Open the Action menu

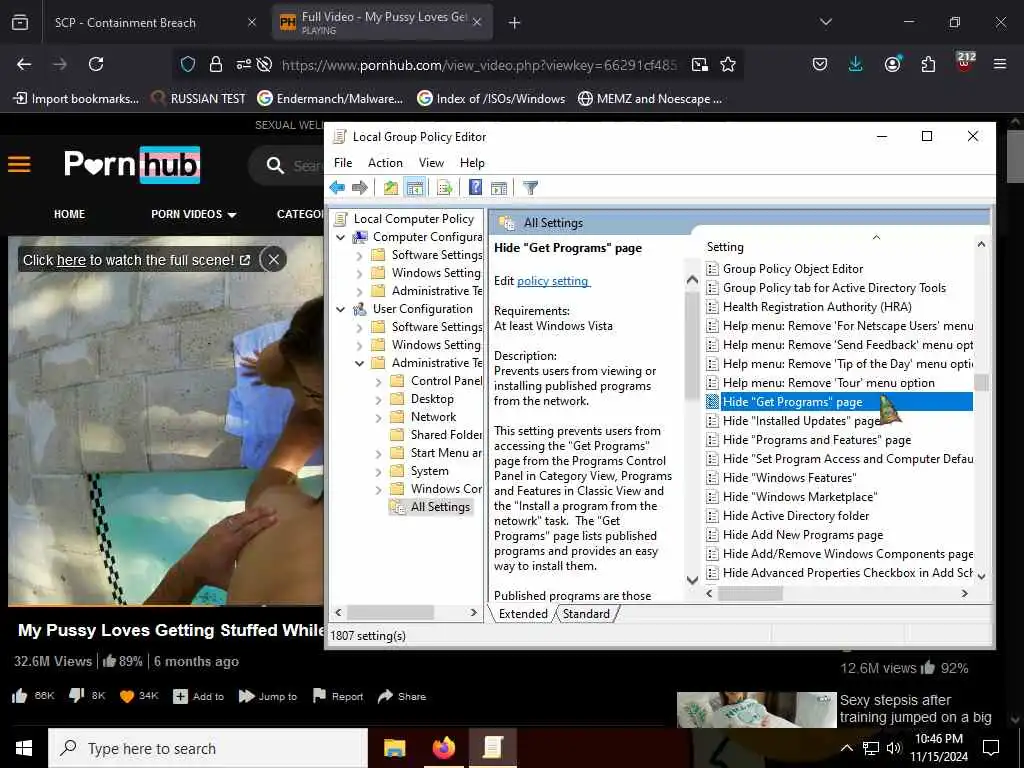(385, 163)
